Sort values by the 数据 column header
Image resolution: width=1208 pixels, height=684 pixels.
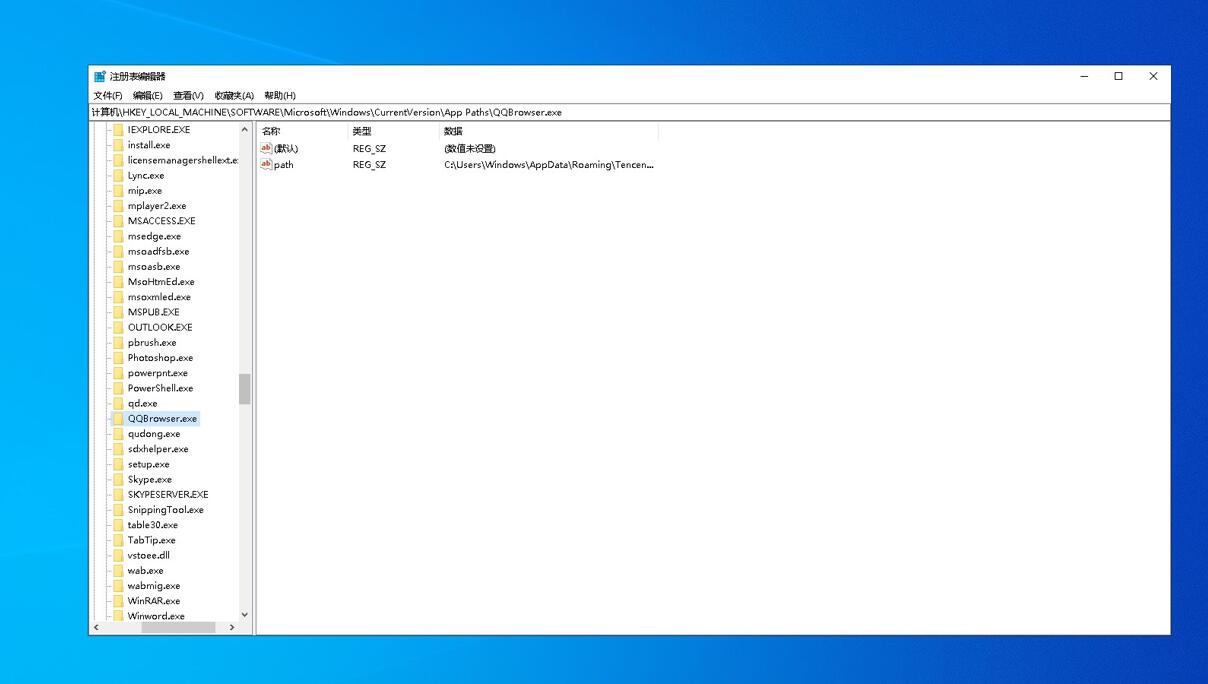549,131
